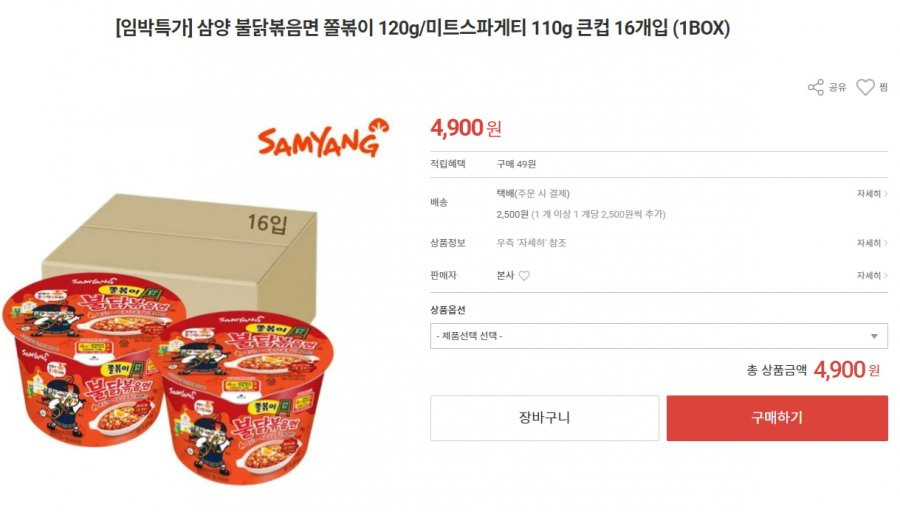Click the product title text at top
This screenshot has height=512, width=900.
422,28
